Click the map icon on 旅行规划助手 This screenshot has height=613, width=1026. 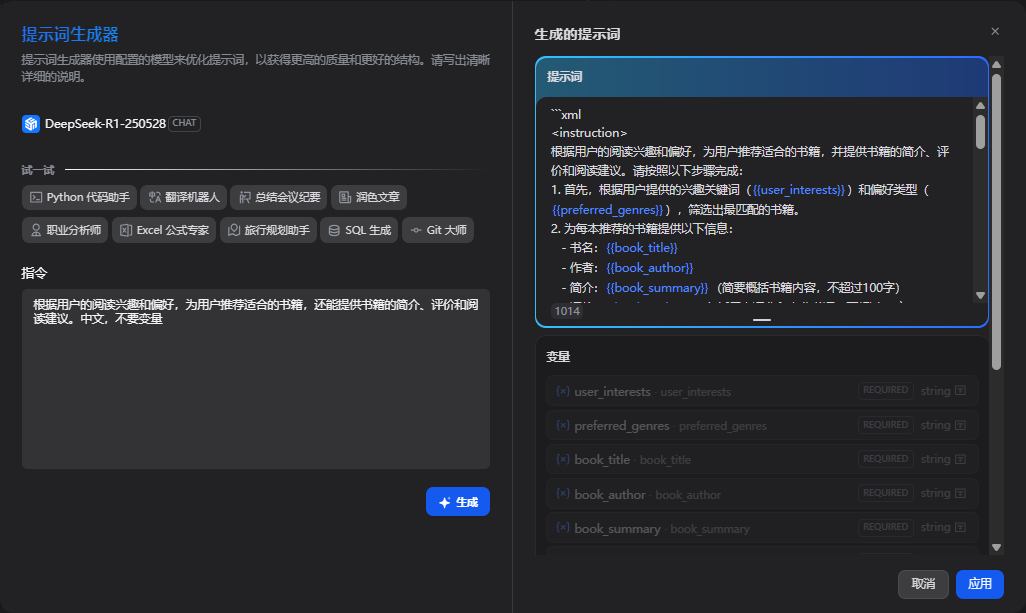[x=234, y=230]
